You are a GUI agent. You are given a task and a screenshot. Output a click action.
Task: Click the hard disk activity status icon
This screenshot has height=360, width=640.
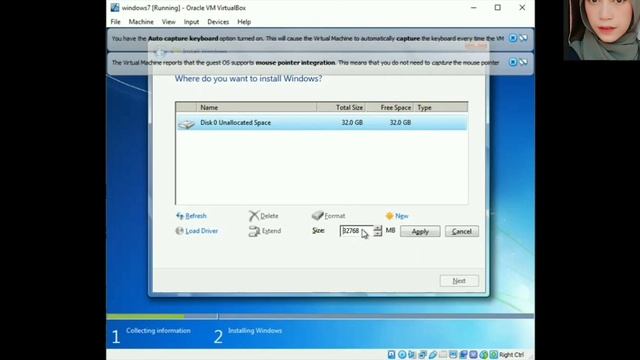(x=391, y=354)
